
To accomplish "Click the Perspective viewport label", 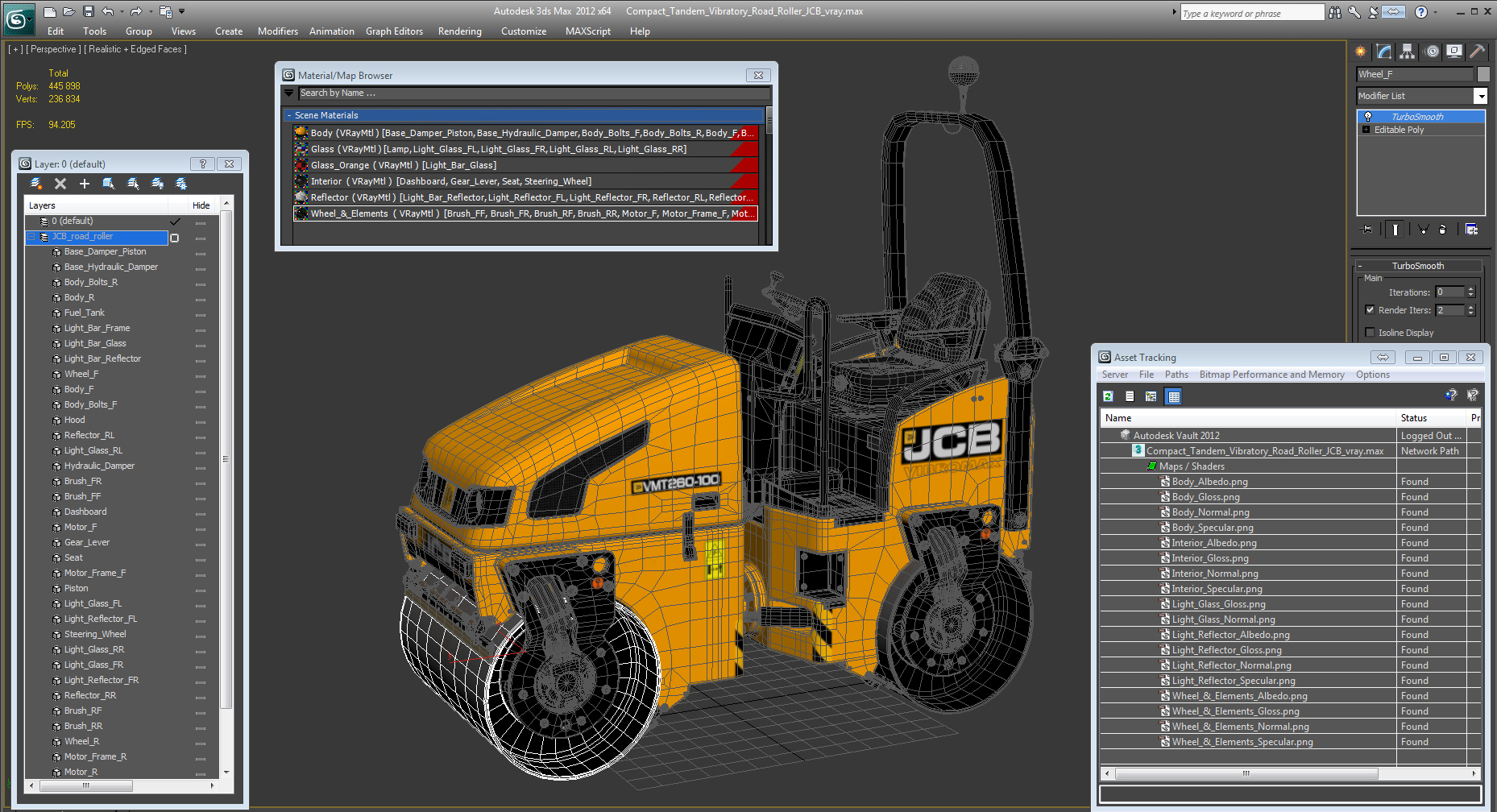I will click(x=54, y=49).
